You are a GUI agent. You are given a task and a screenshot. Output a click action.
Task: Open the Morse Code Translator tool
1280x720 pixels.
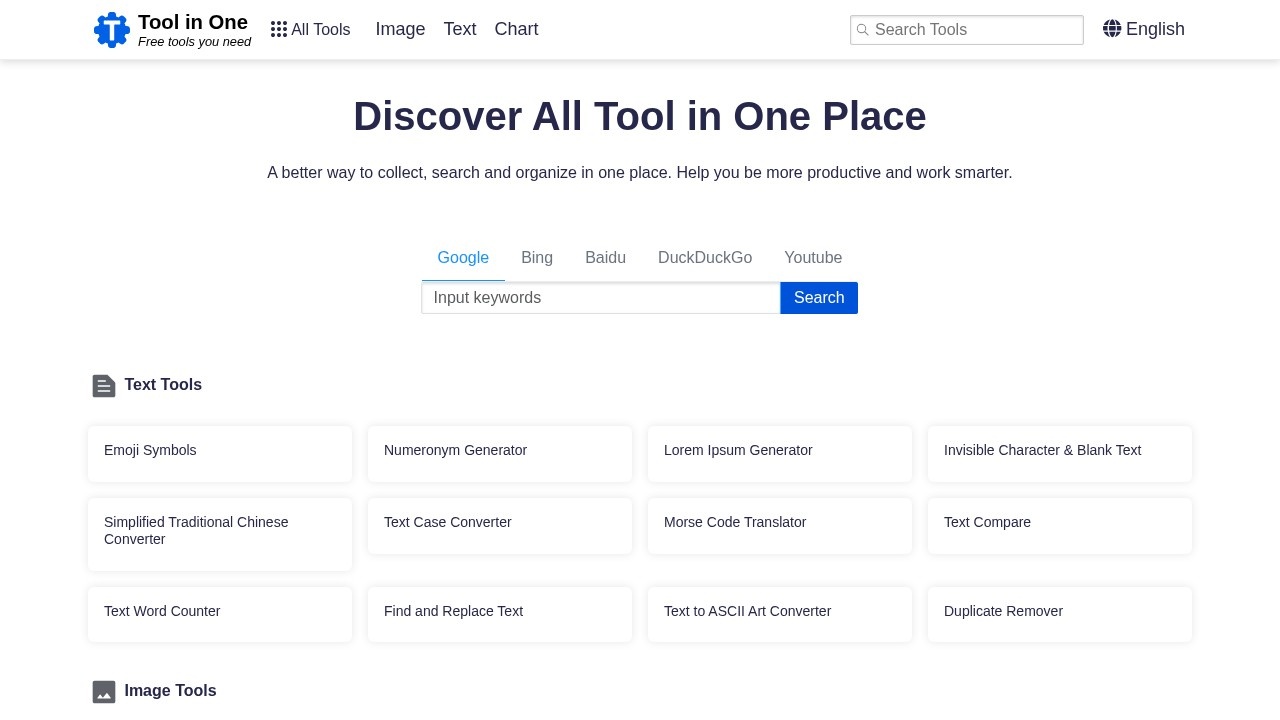(780, 525)
